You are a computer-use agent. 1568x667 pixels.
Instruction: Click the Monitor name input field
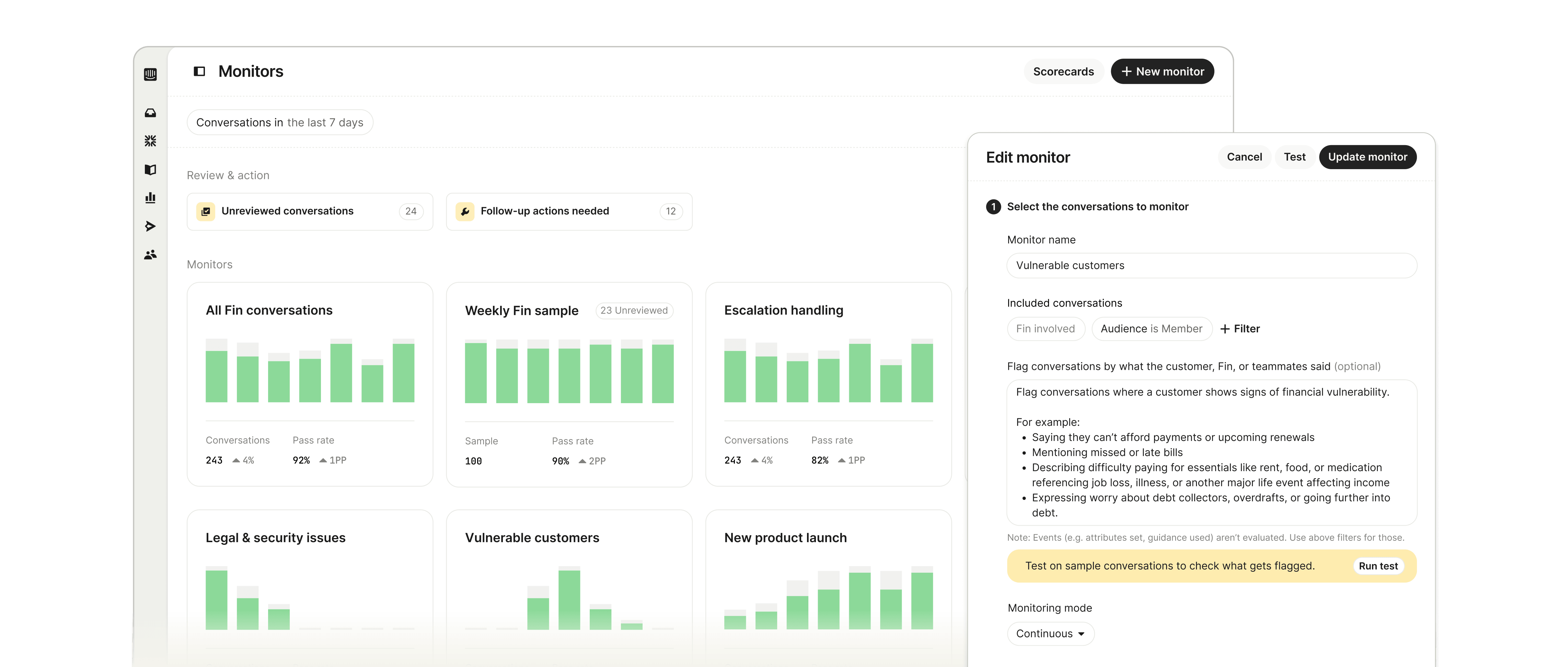coord(1211,266)
